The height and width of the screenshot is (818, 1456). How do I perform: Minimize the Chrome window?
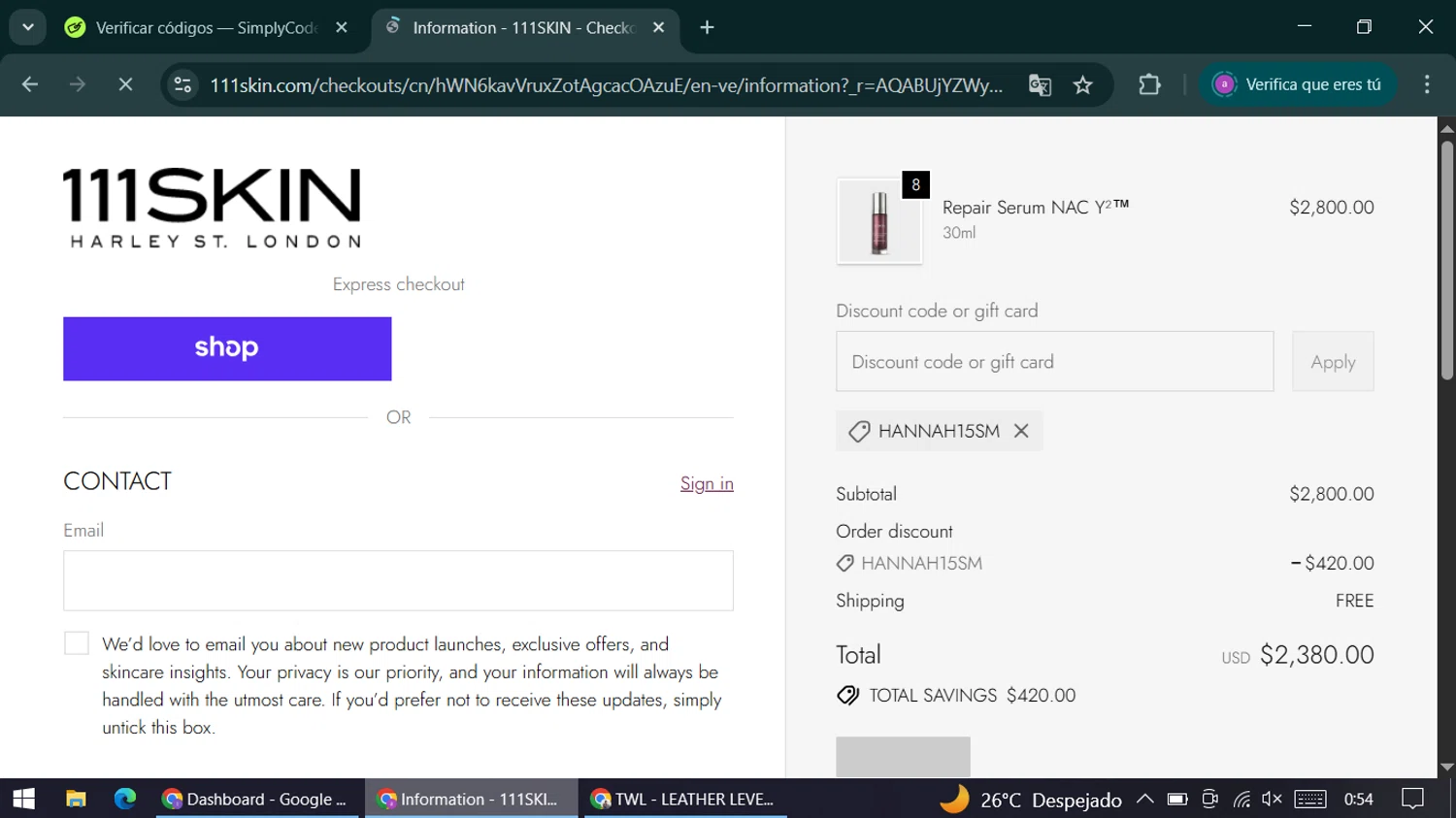pyautogui.click(x=1305, y=27)
